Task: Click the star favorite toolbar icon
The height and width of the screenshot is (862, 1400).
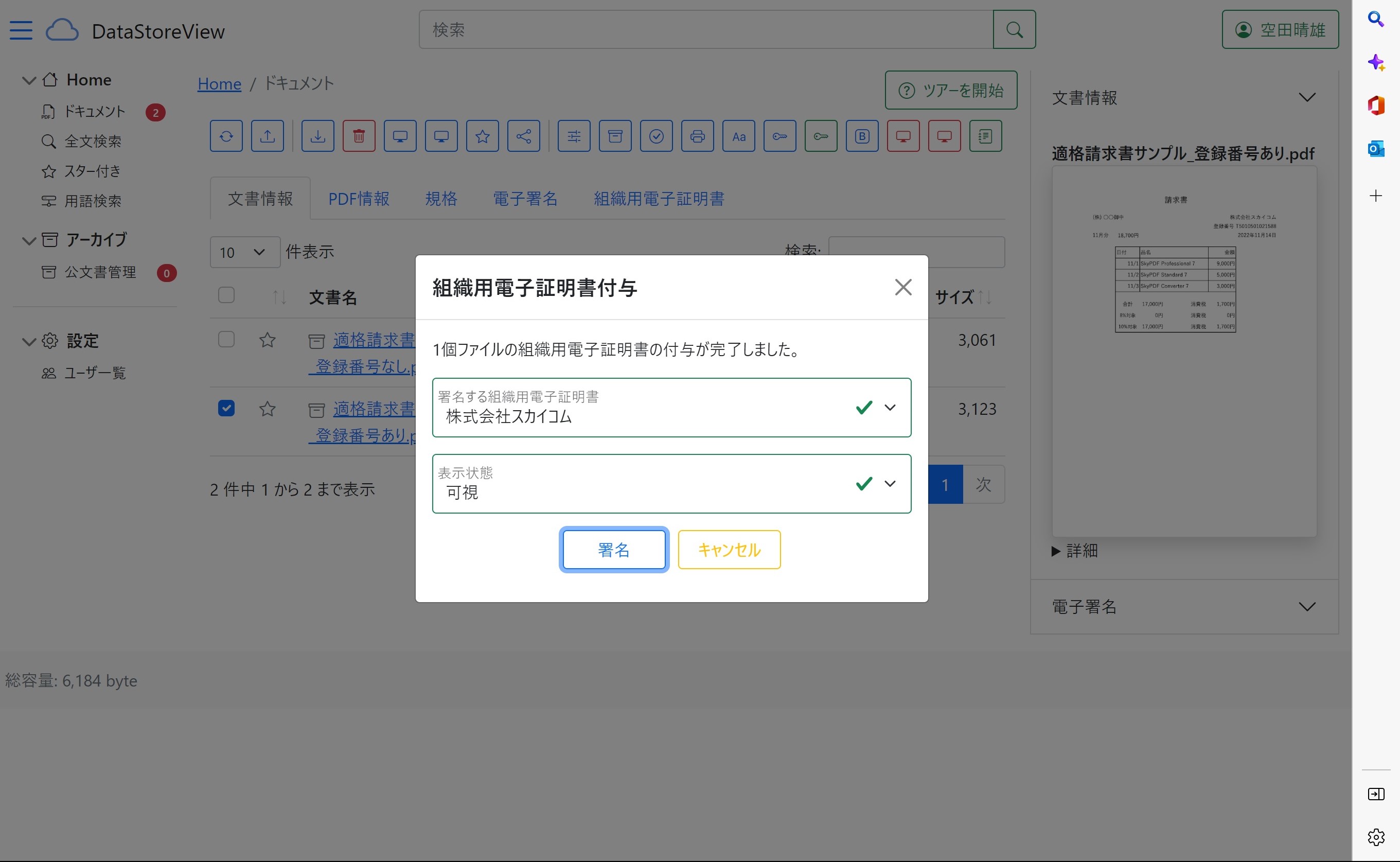Action: click(x=482, y=136)
